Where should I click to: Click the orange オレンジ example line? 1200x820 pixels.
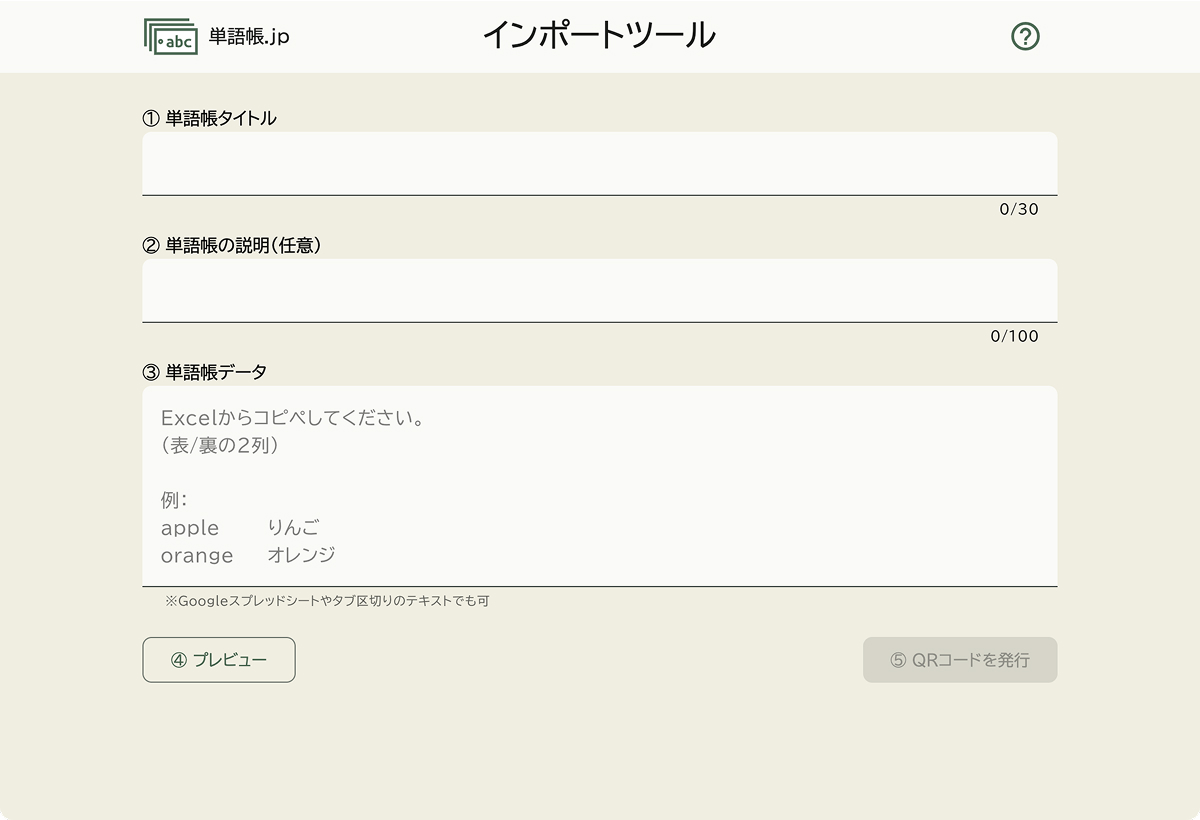[248, 555]
